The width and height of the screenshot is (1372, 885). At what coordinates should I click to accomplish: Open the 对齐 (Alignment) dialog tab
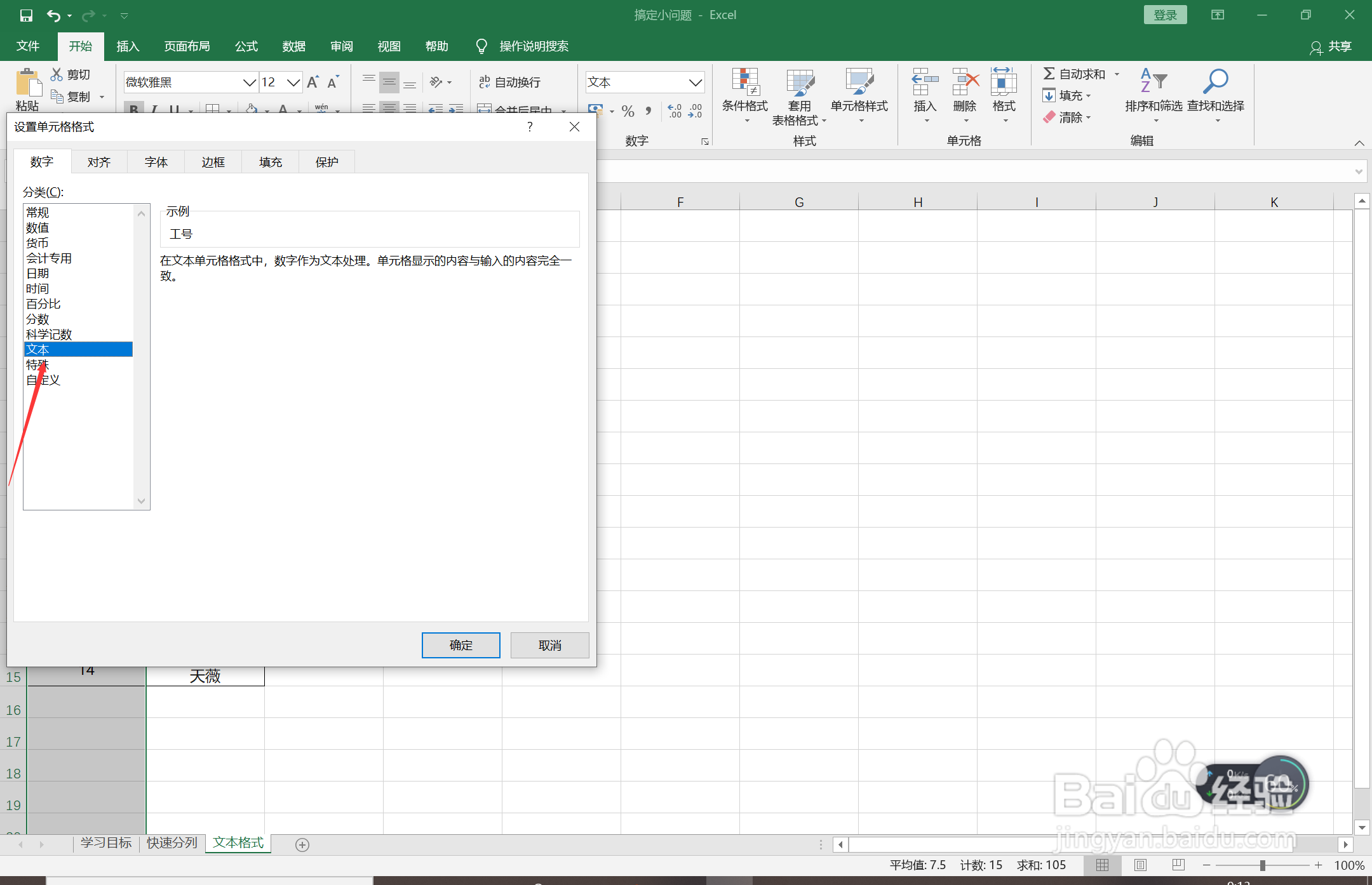[x=99, y=162]
